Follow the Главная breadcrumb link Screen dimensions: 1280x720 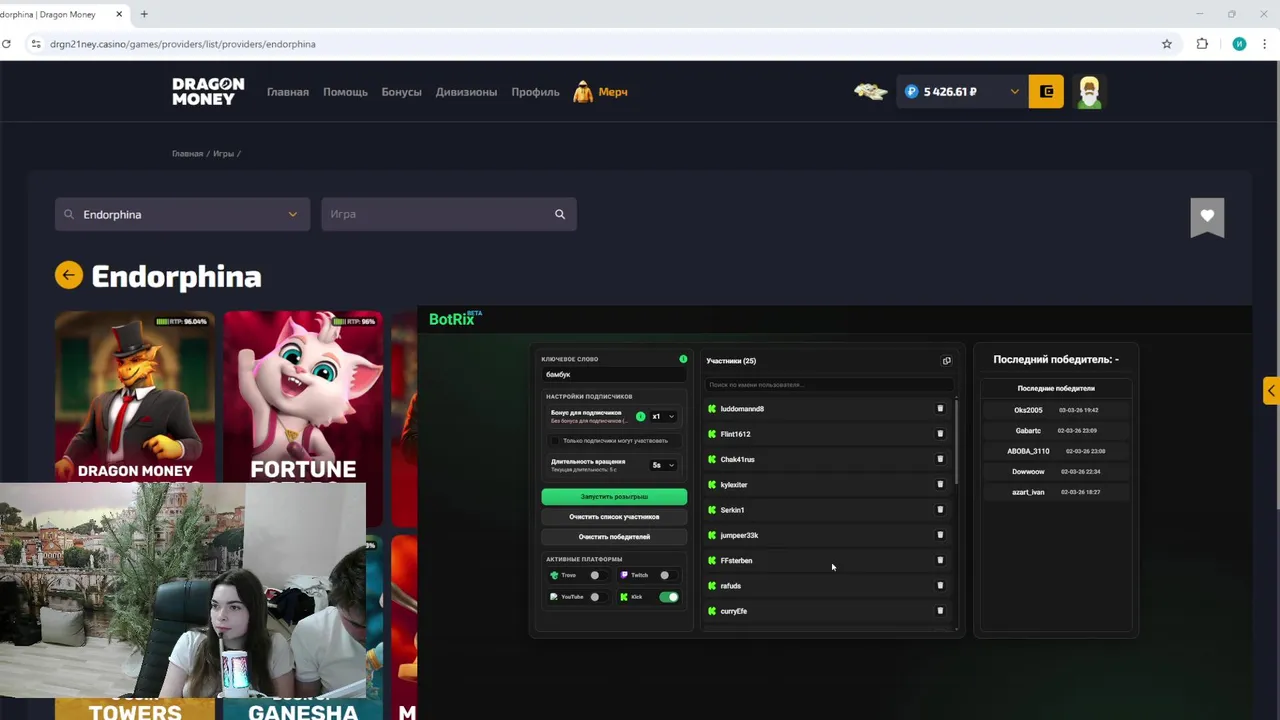click(187, 154)
